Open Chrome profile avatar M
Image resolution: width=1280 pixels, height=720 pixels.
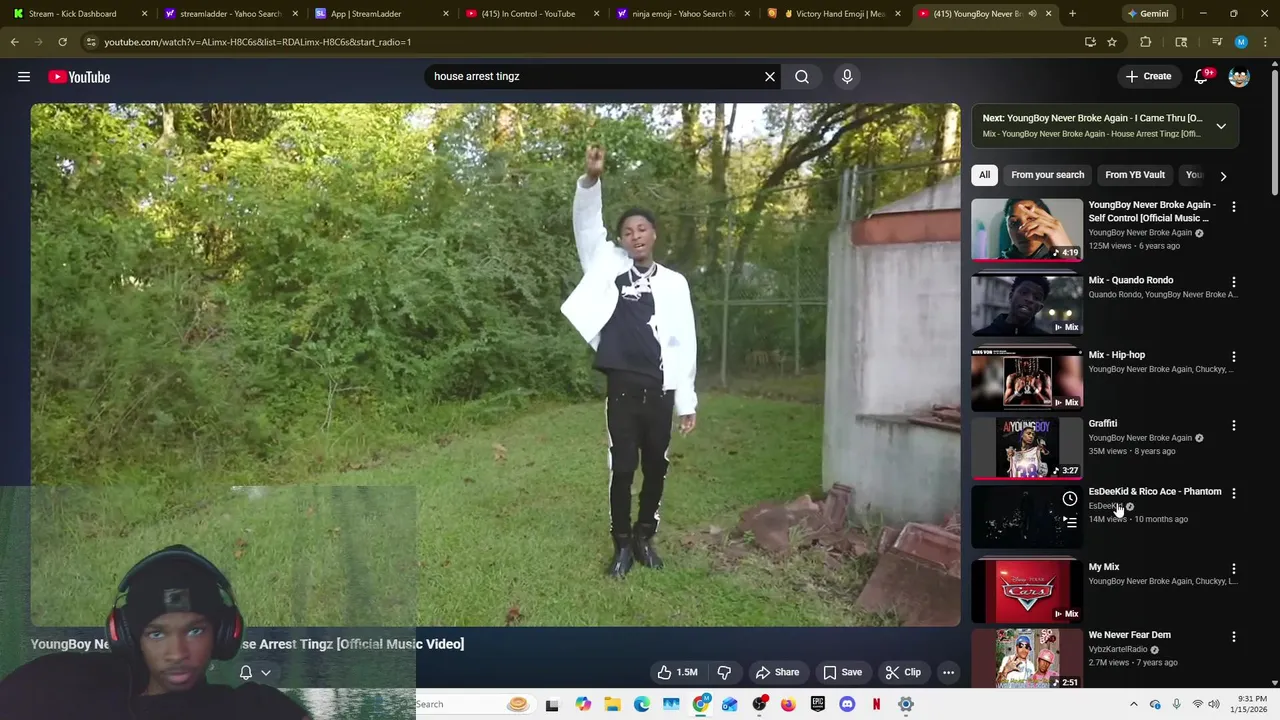(x=1241, y=42)
